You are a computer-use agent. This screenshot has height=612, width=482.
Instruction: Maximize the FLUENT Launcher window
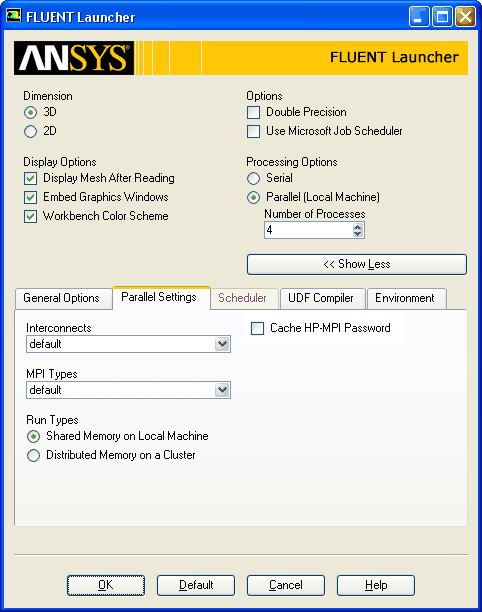(x=442, y=17)
